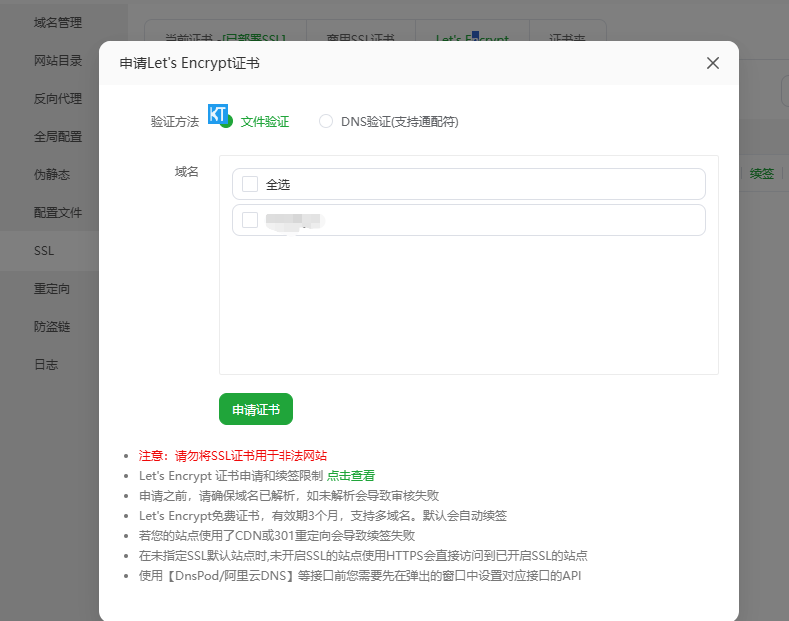The width and height of the screenshot is (789, 621).
Task: Click the note about 未指定SSL默认站点
Action: pyautogui.click(x=363, y=556)
